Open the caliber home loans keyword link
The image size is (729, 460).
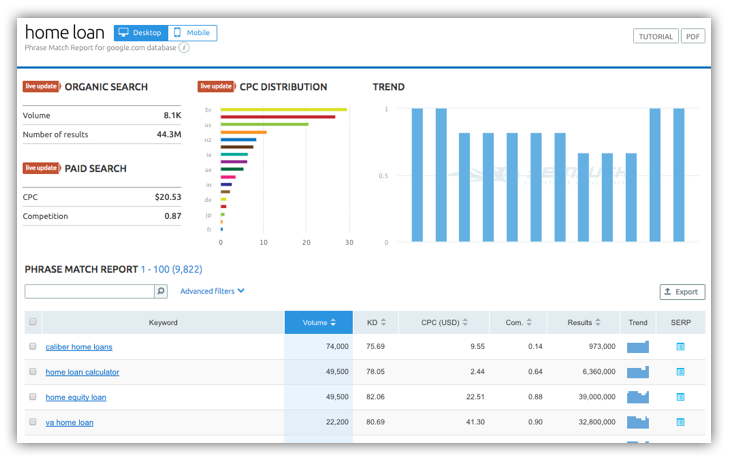(79, 347)
